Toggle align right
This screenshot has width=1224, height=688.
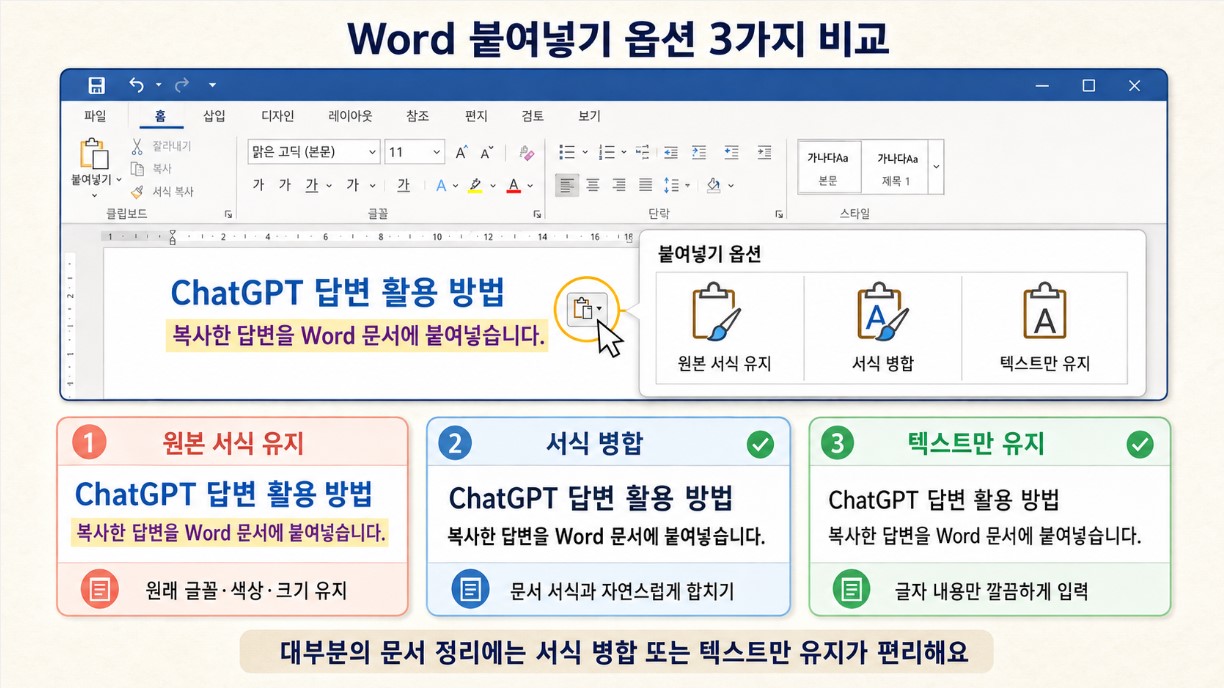pyautogui.click(x=619, y=185)
